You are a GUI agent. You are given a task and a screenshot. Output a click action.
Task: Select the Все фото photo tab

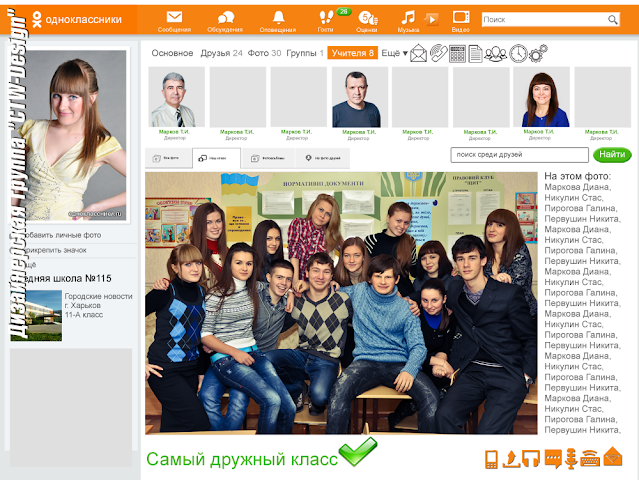point(168,158)
